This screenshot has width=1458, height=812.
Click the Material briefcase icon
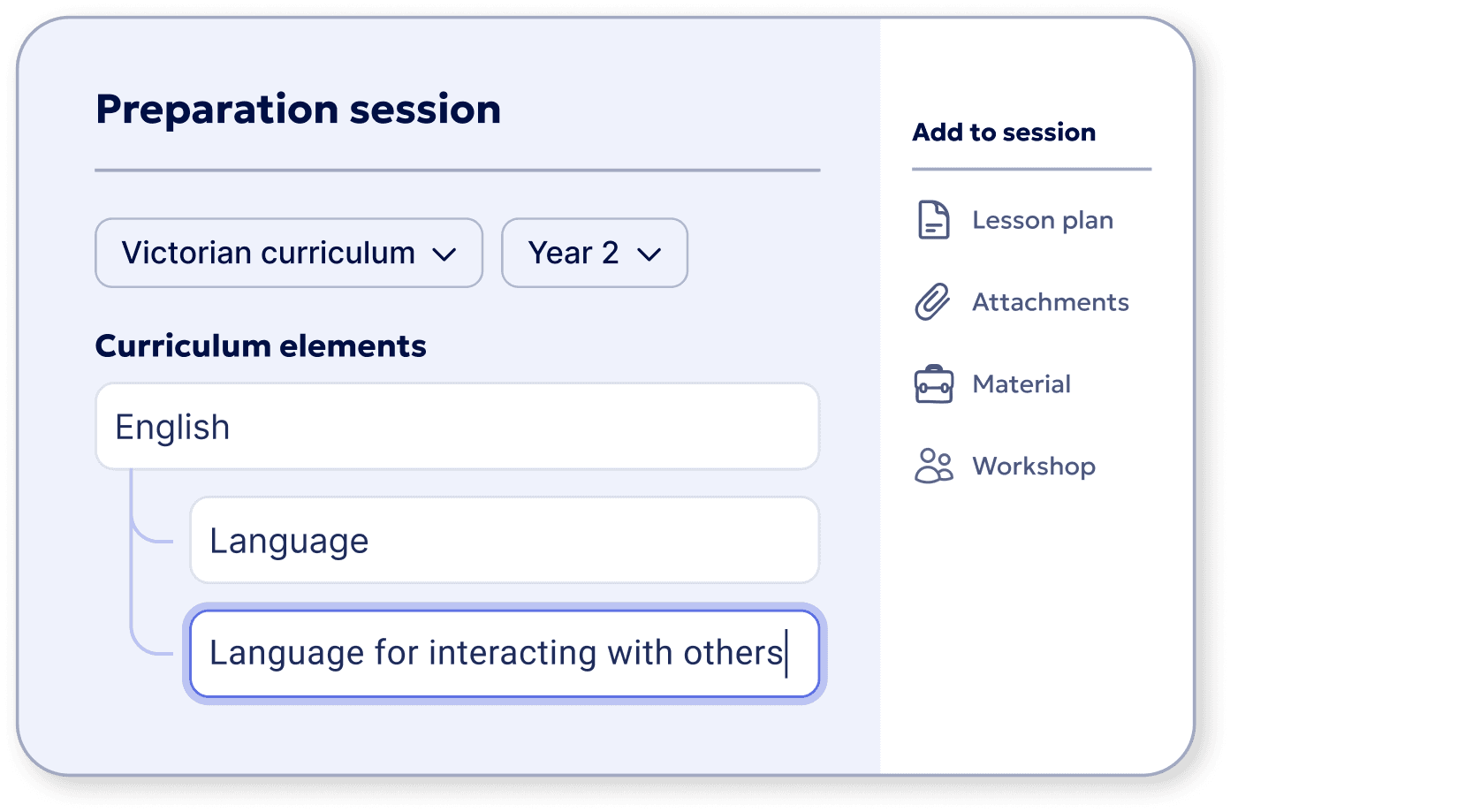(933, 384)
